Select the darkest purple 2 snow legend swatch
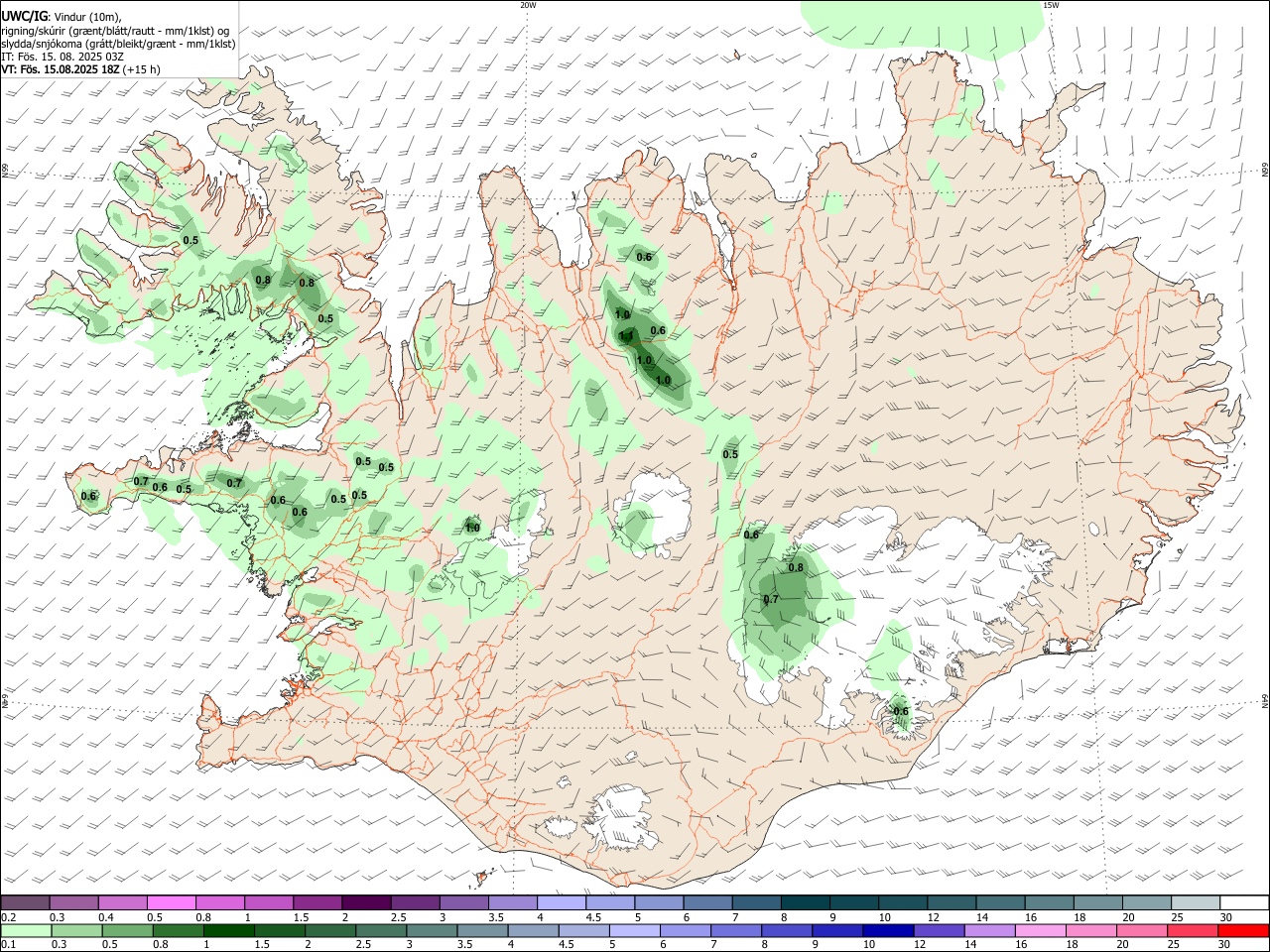 pos(365,902)
